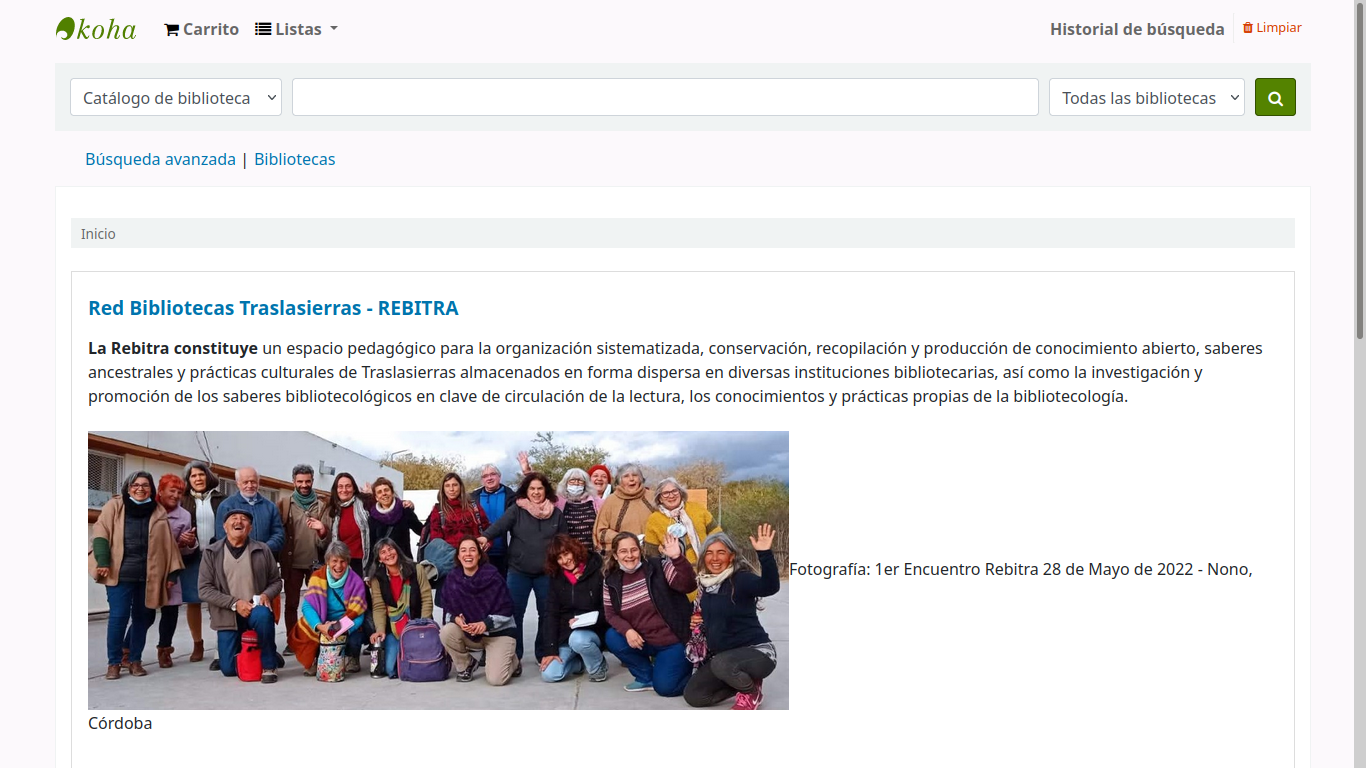1366x768 pixels.
Task: Open Historial de búsqueda
Action: [1137, 29]
